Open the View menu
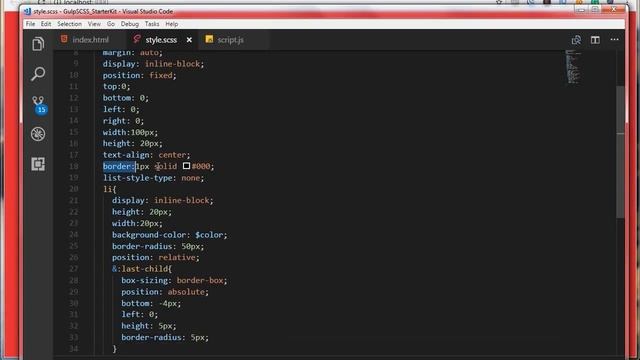This screenshot has width=640, height=360. pyautogui.click(x=94, y=24)
